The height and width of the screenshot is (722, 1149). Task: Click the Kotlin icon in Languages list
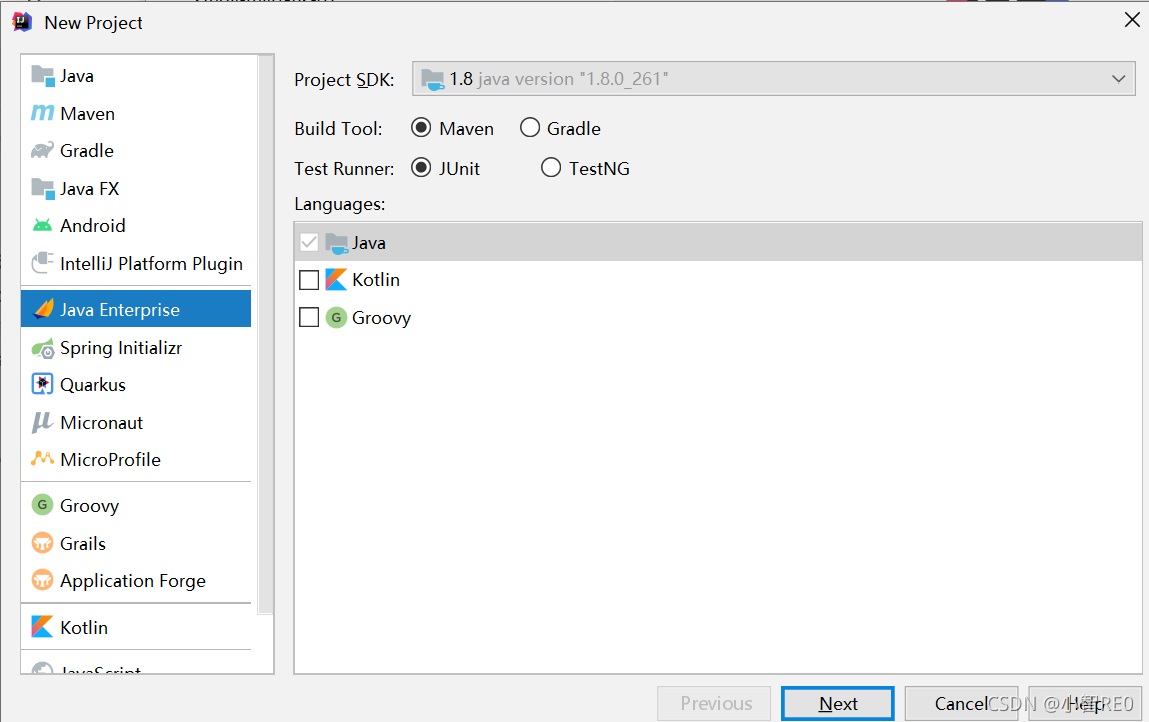336,279
